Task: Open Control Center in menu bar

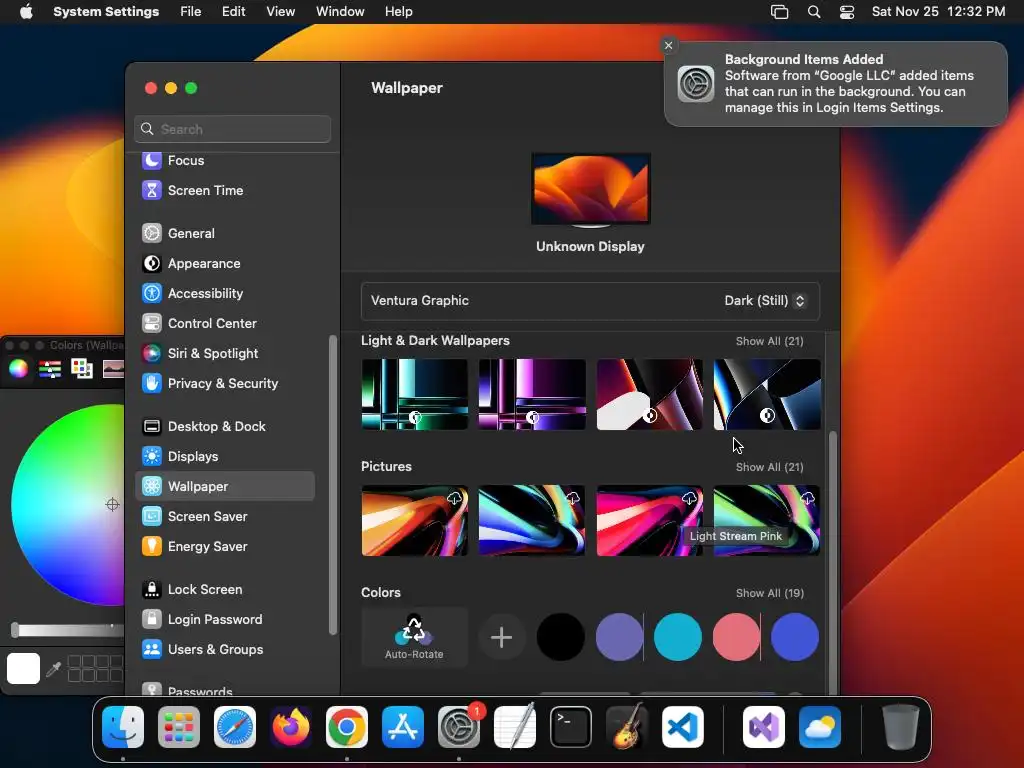Action: pos(847,12)
